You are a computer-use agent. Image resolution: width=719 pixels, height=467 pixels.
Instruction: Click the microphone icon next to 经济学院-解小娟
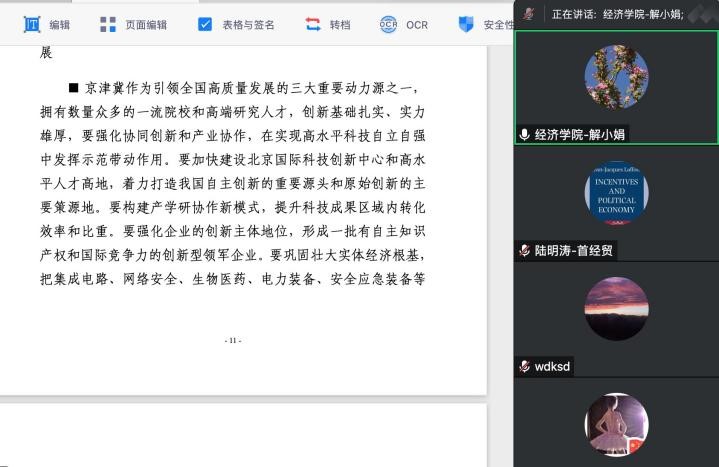tap(525, 134)
